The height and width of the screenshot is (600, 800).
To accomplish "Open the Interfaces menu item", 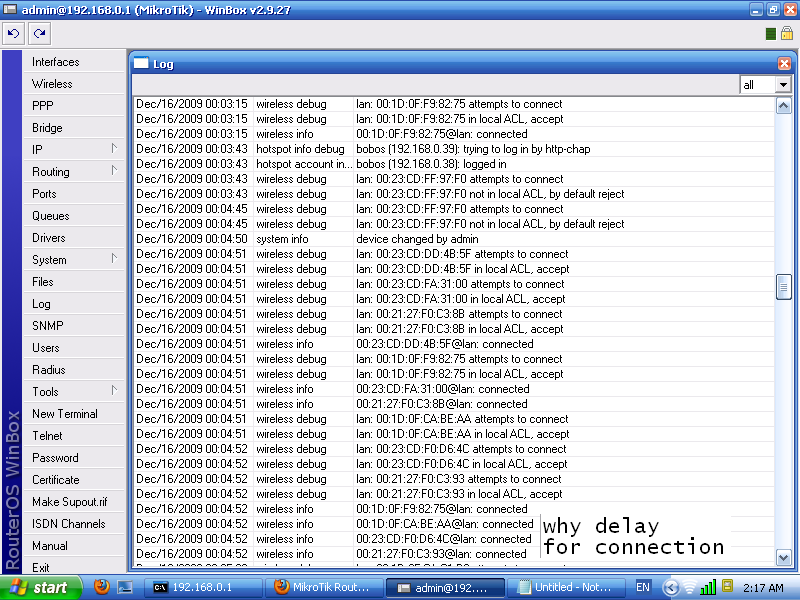I will (74, 62).
